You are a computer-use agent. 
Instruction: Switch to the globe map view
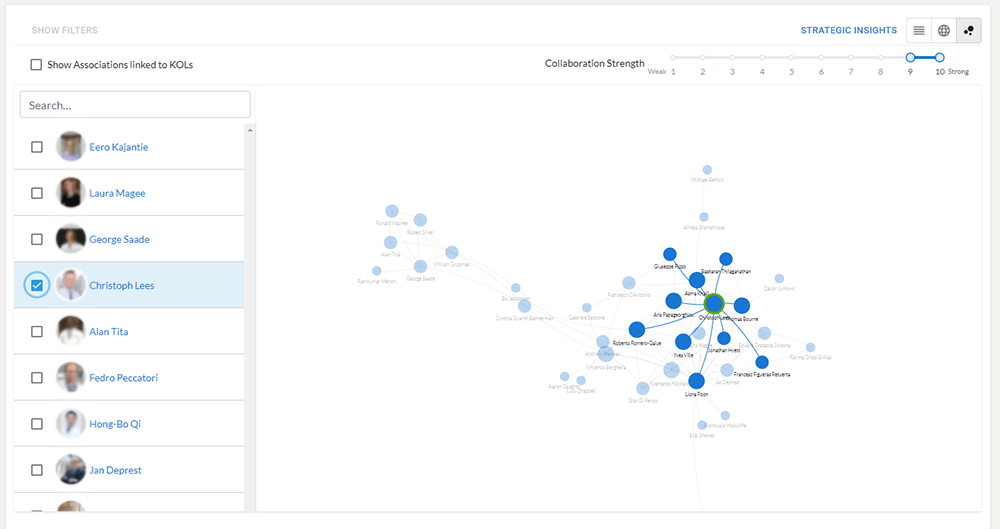pyautogui.click(x=943, y=31)
